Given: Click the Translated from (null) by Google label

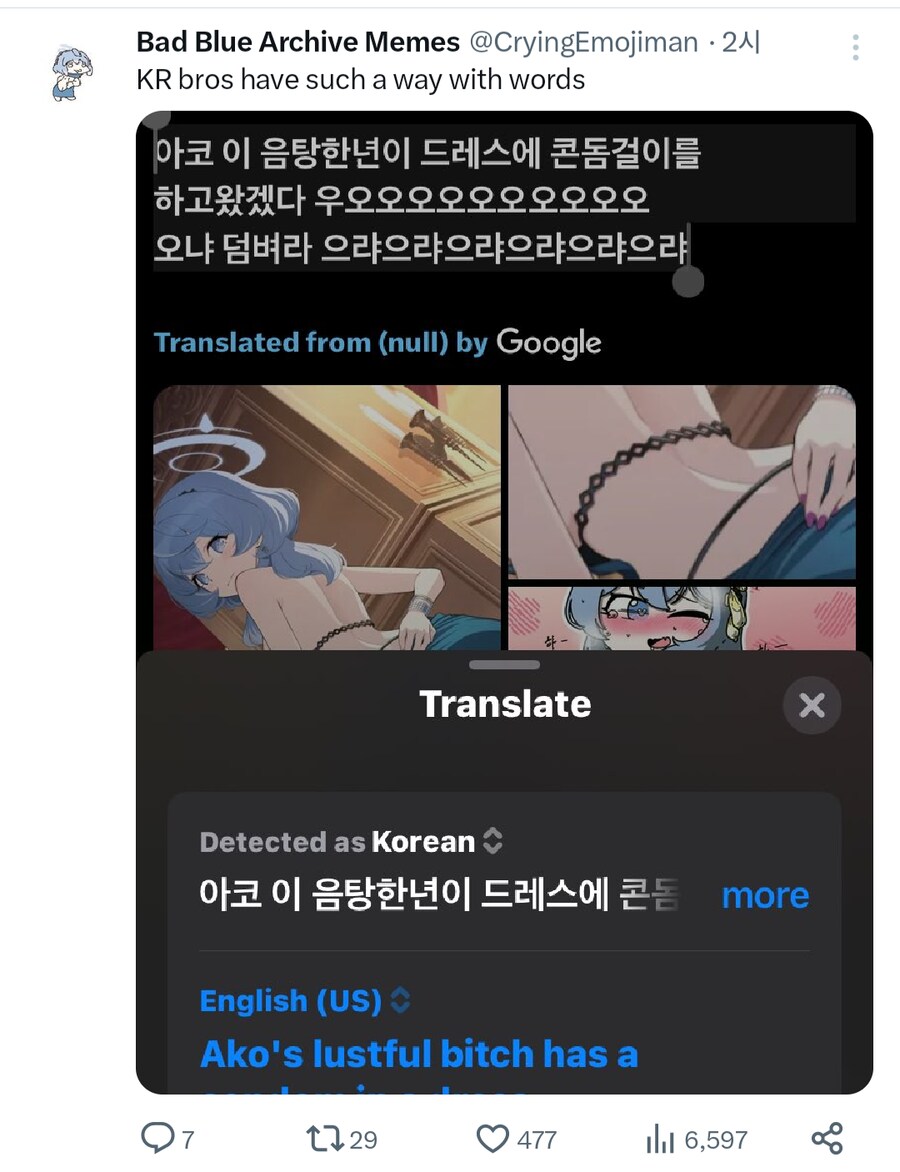Looking at the screenshot, I should [x=377, y=342].
